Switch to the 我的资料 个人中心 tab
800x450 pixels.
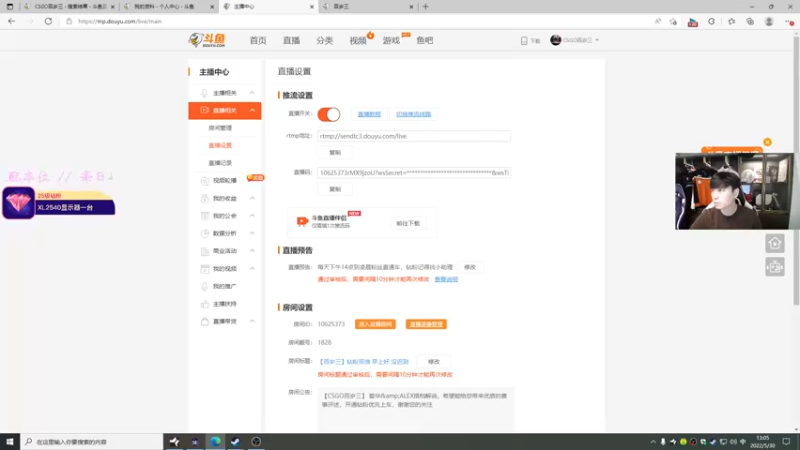168,7
